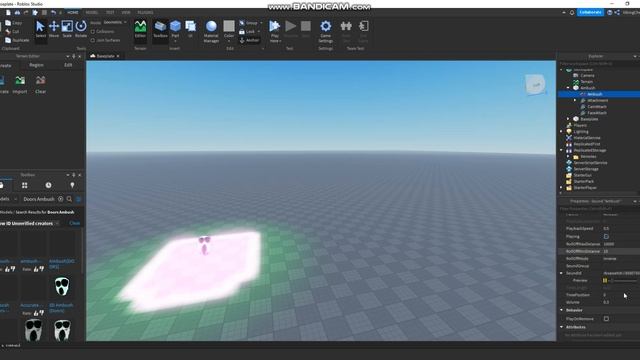This screenshot has width=640, height=360.
Task: Click the Doors Ambush search field
Action: [x=39, y=199]
